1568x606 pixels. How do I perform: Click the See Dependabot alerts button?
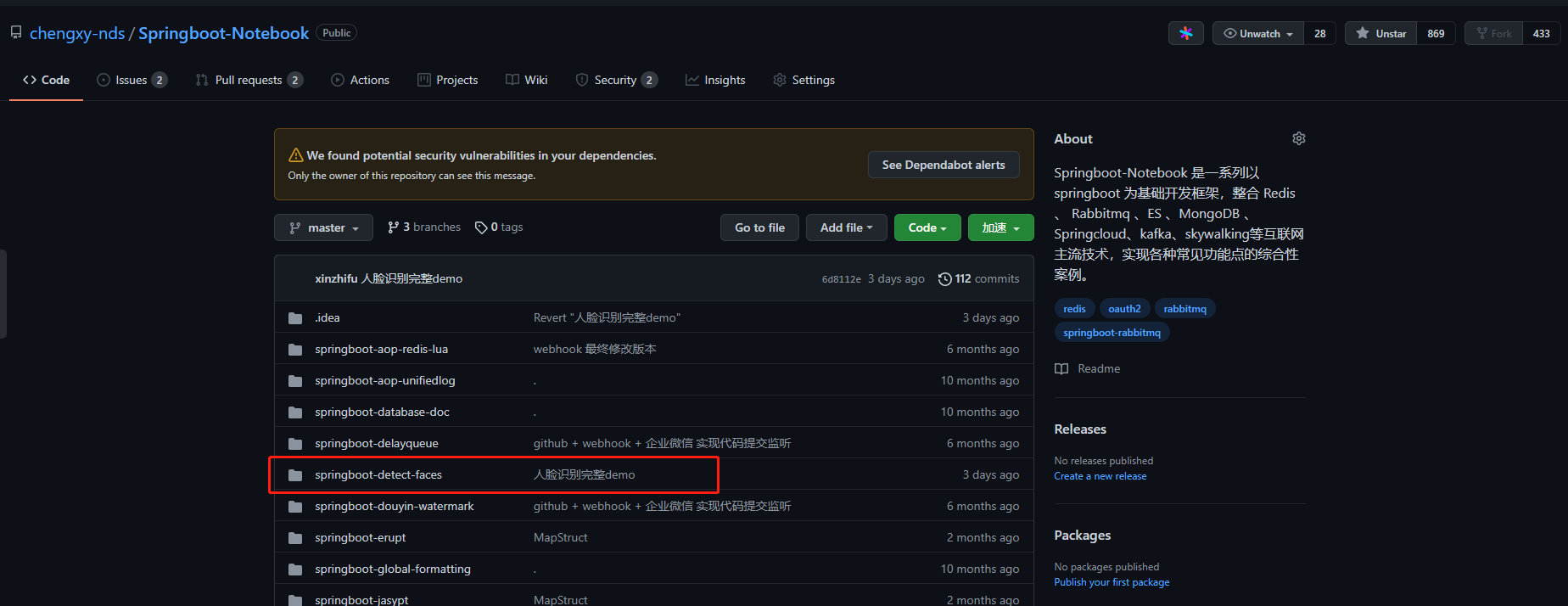click(943, 165)
